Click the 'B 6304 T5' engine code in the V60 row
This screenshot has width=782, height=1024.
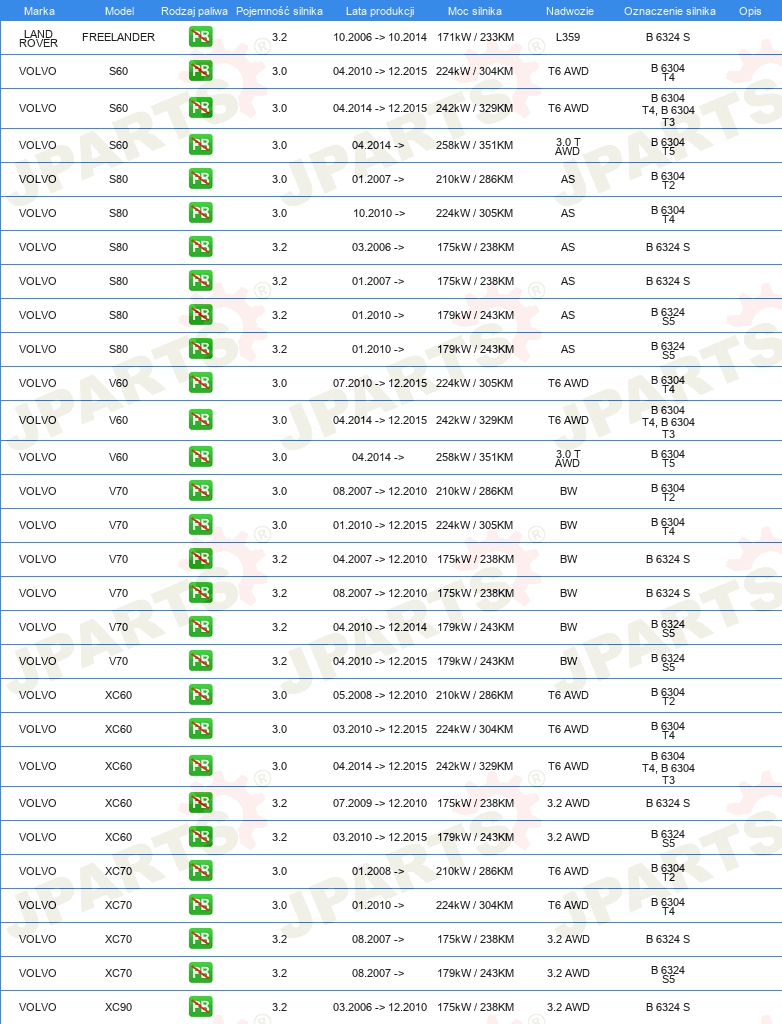(x=668, y=458)
